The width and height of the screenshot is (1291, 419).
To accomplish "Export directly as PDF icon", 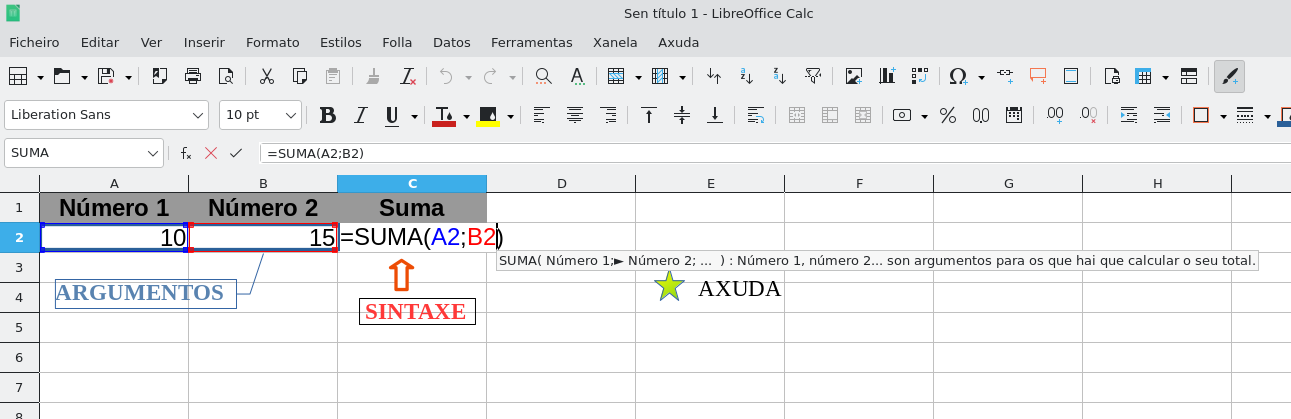I will [159, 76].
